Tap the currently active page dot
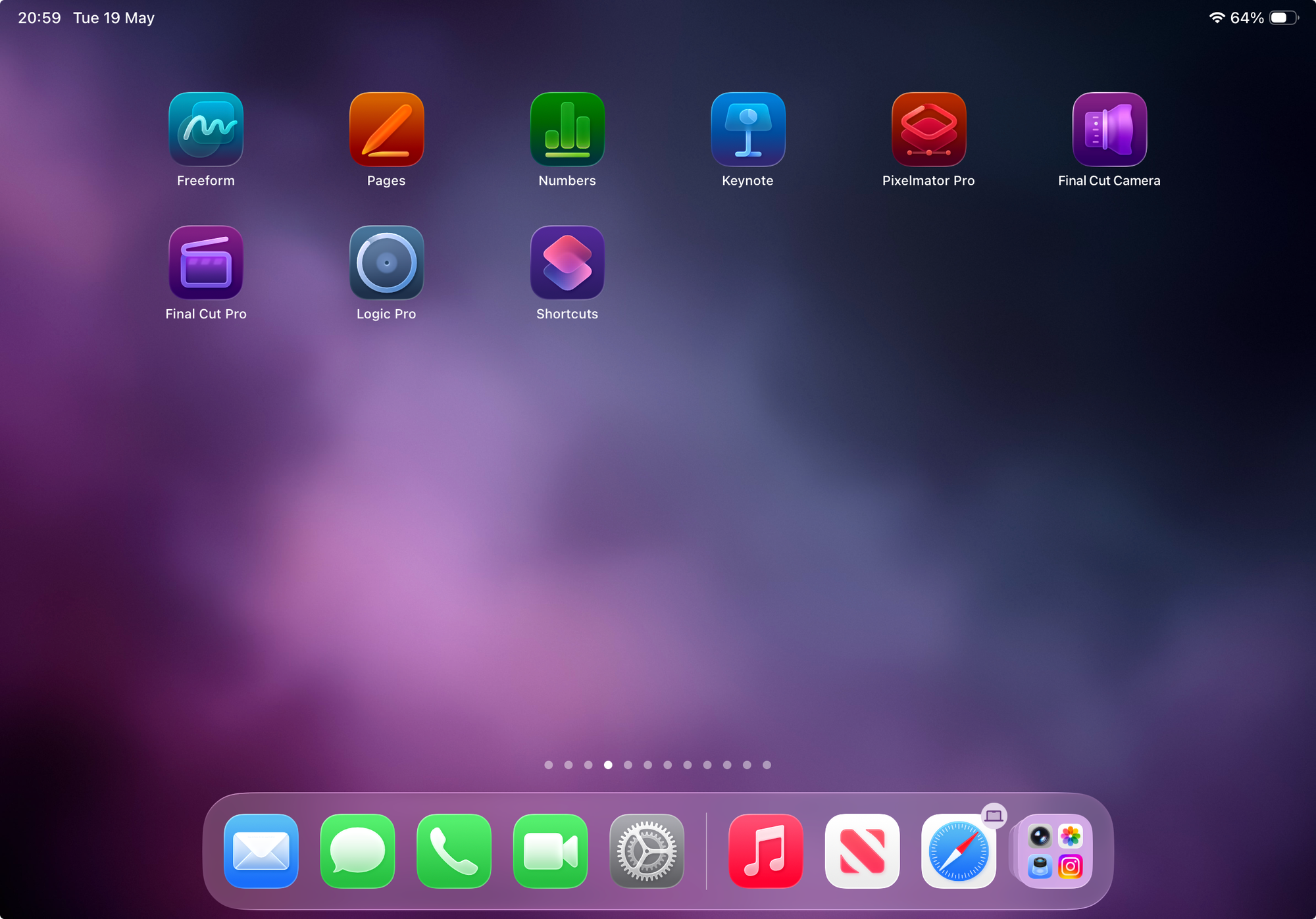This screenshot has width=1316, height=919. 608,764
